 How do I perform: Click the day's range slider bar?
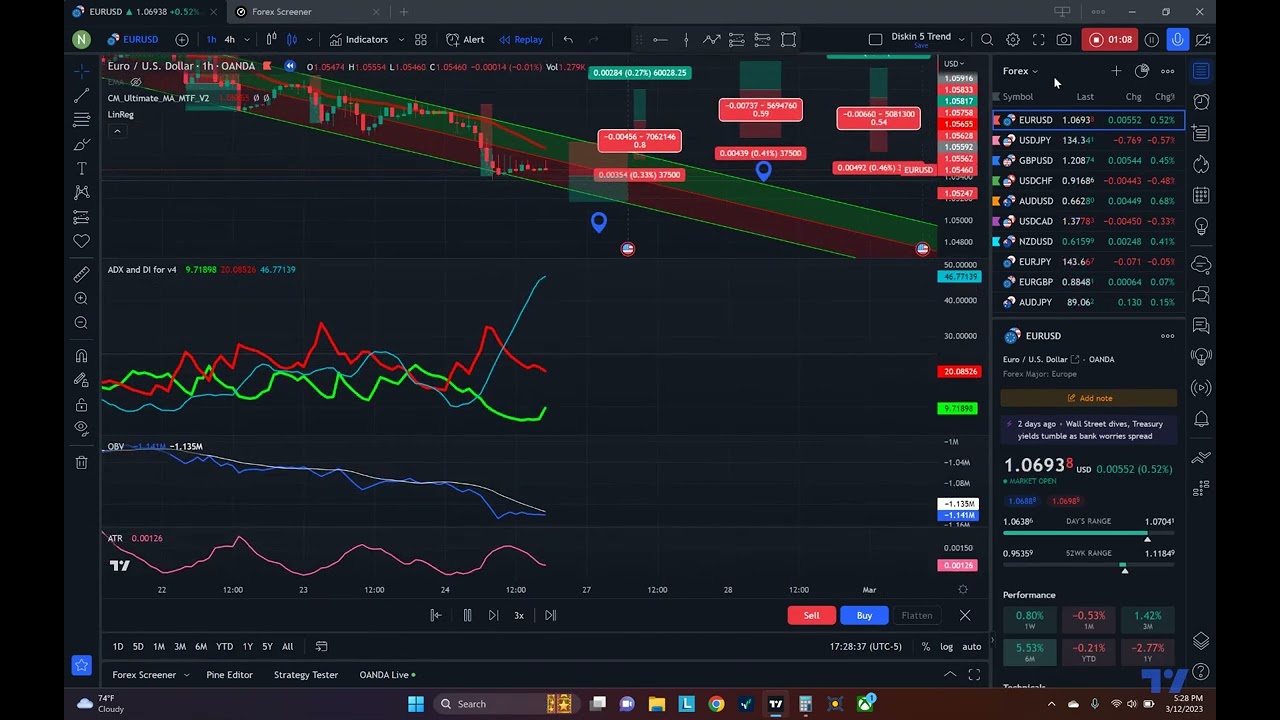[1089, 534]
